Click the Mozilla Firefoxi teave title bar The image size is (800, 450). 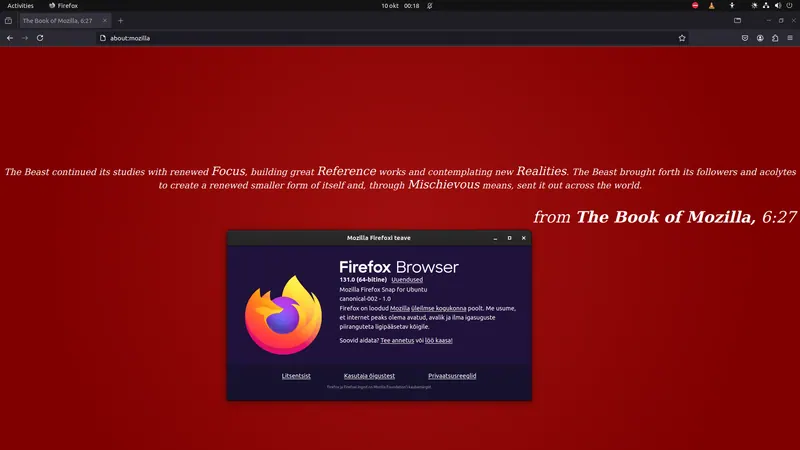point(379,238)
